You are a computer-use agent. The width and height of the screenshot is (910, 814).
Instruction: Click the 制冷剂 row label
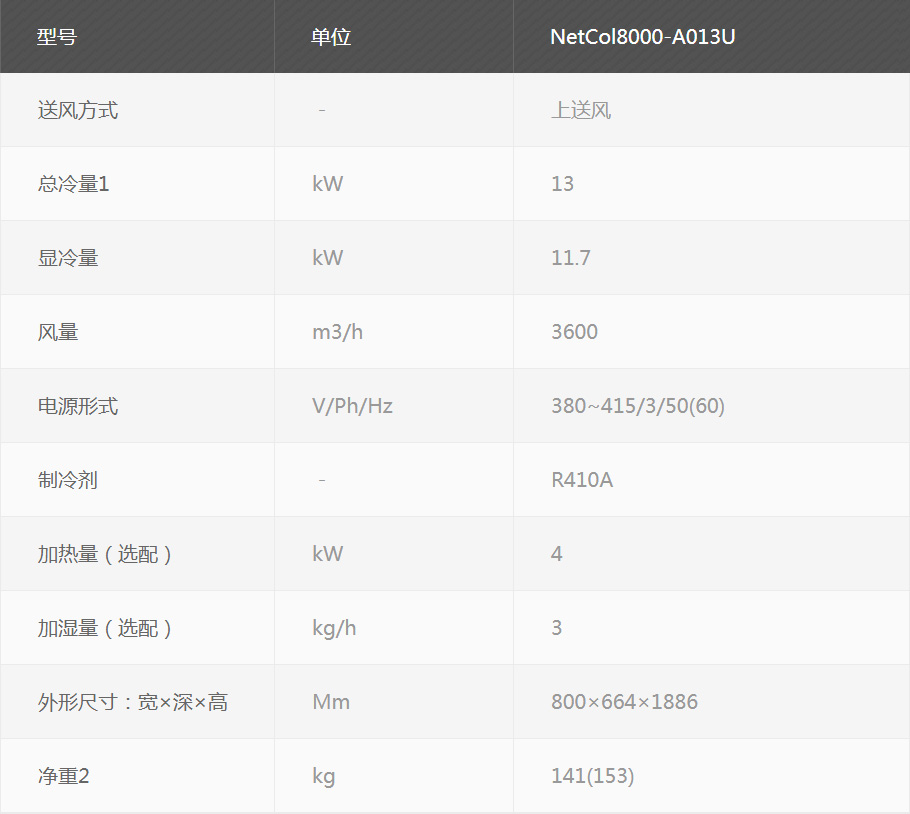67,480
